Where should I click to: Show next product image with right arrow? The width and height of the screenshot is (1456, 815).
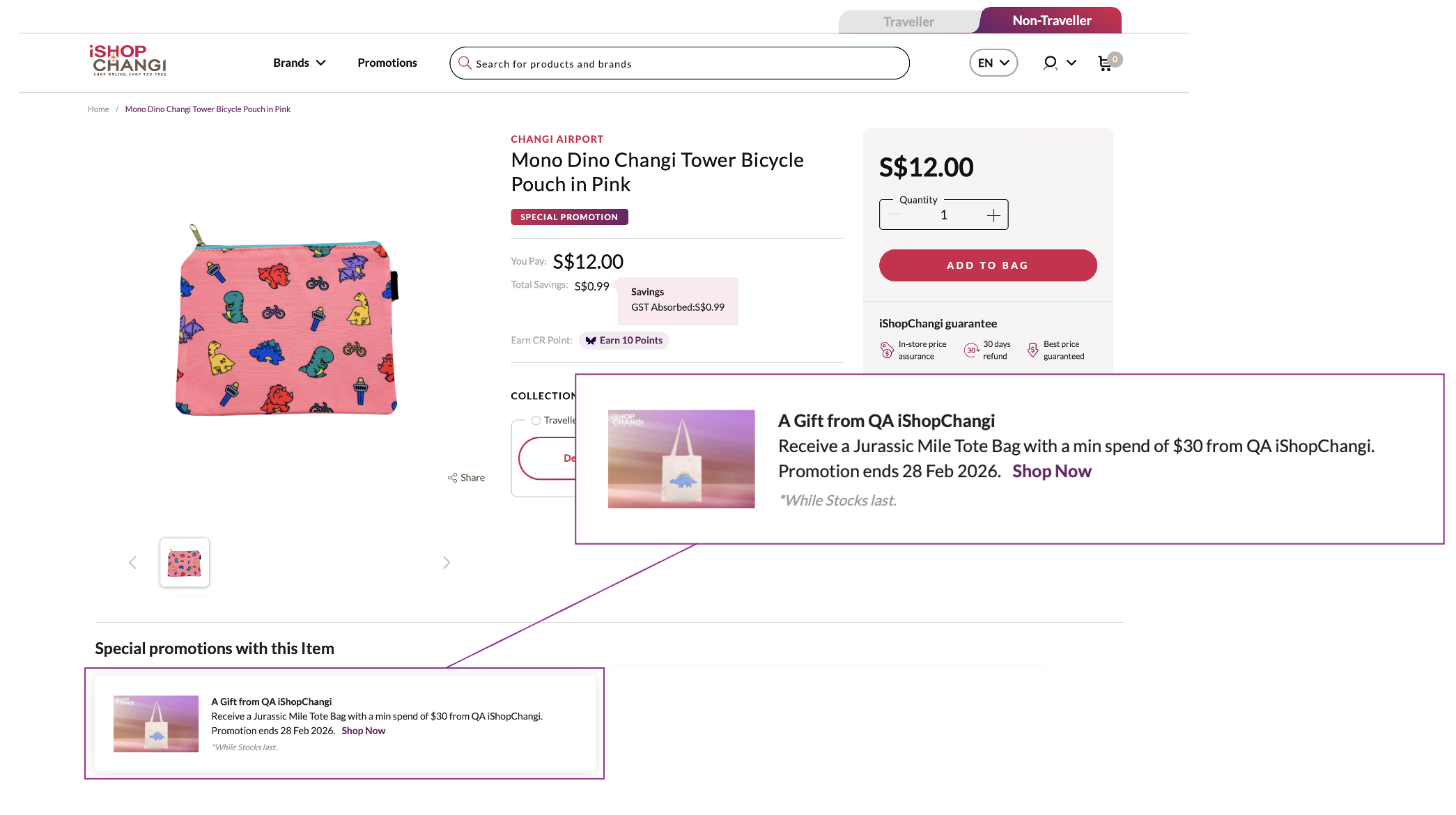(447, 562)
